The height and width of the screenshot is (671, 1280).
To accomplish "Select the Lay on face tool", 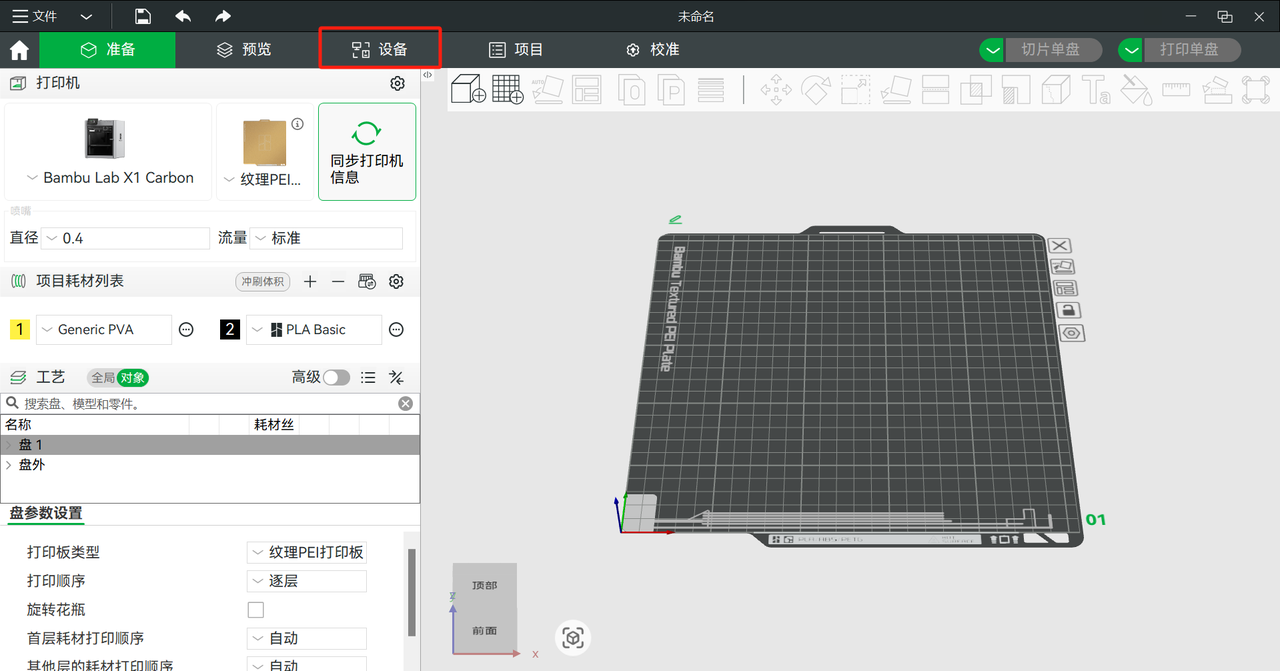I will coord(896,90).
